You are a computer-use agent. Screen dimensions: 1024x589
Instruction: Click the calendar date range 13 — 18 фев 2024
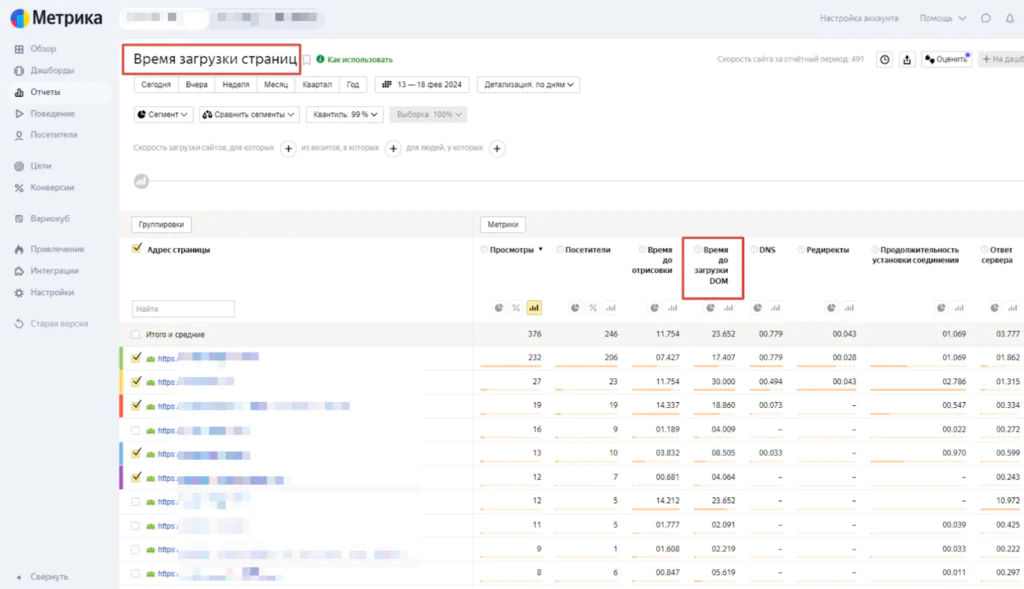421,85
